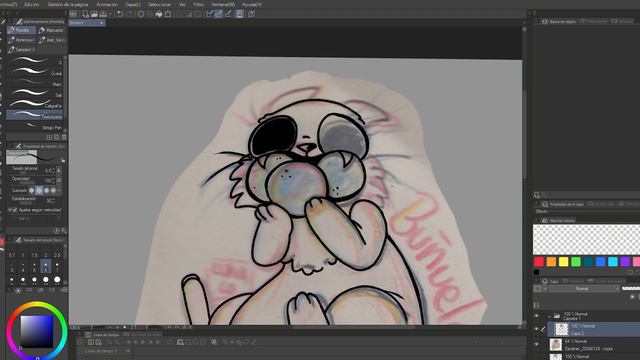Screen dimensions: 640x360
Task: Hide the Carpeta 1 folder with eye icon
Action: (x=537, y=316)
